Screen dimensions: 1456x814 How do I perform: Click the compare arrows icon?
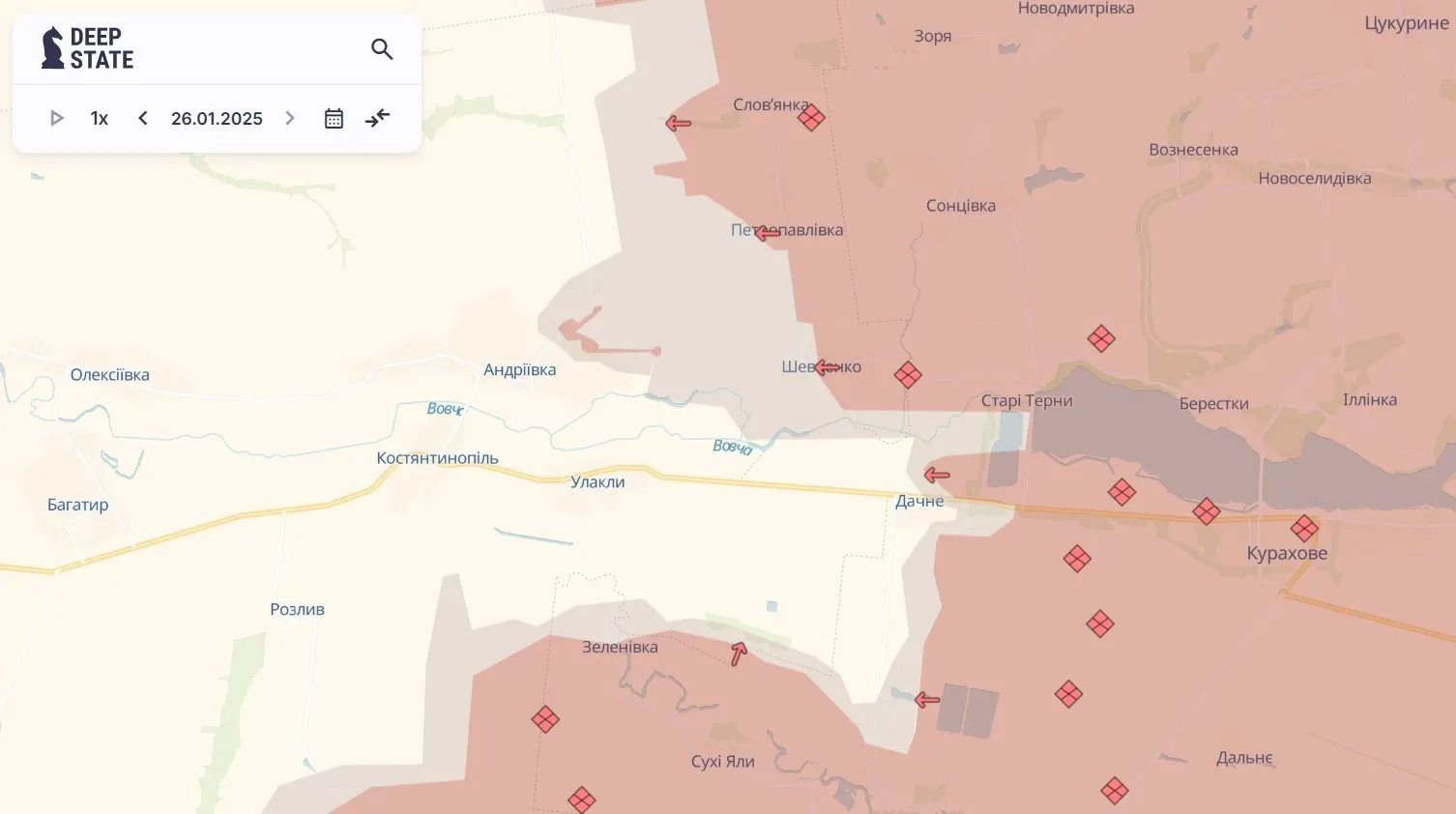[377, 118]
